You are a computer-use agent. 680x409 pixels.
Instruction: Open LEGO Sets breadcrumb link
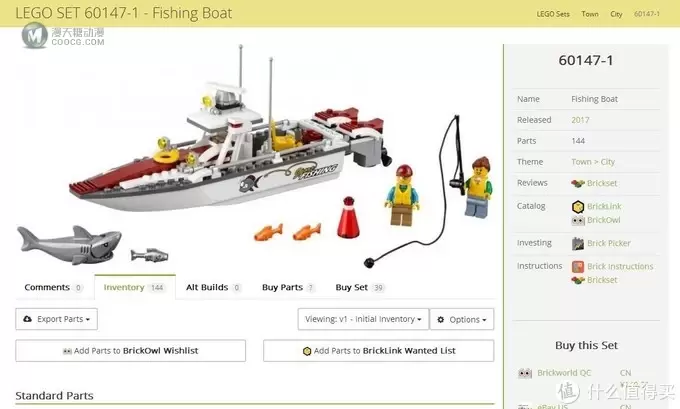point(553,14)
